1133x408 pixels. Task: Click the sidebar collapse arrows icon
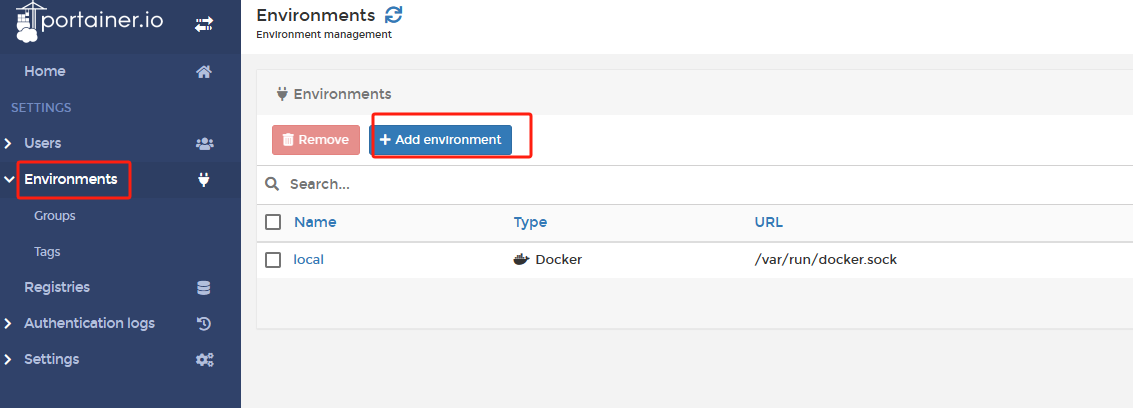(203, 23)
